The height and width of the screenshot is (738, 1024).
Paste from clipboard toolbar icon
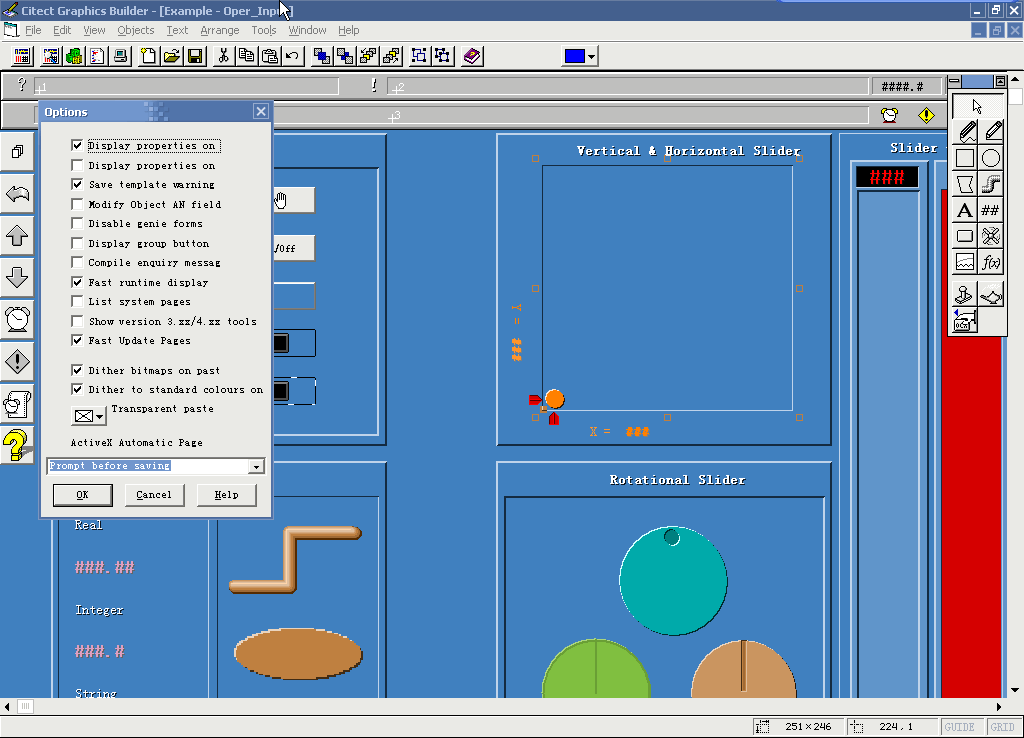pyautogui.click(x=270, y=56)
